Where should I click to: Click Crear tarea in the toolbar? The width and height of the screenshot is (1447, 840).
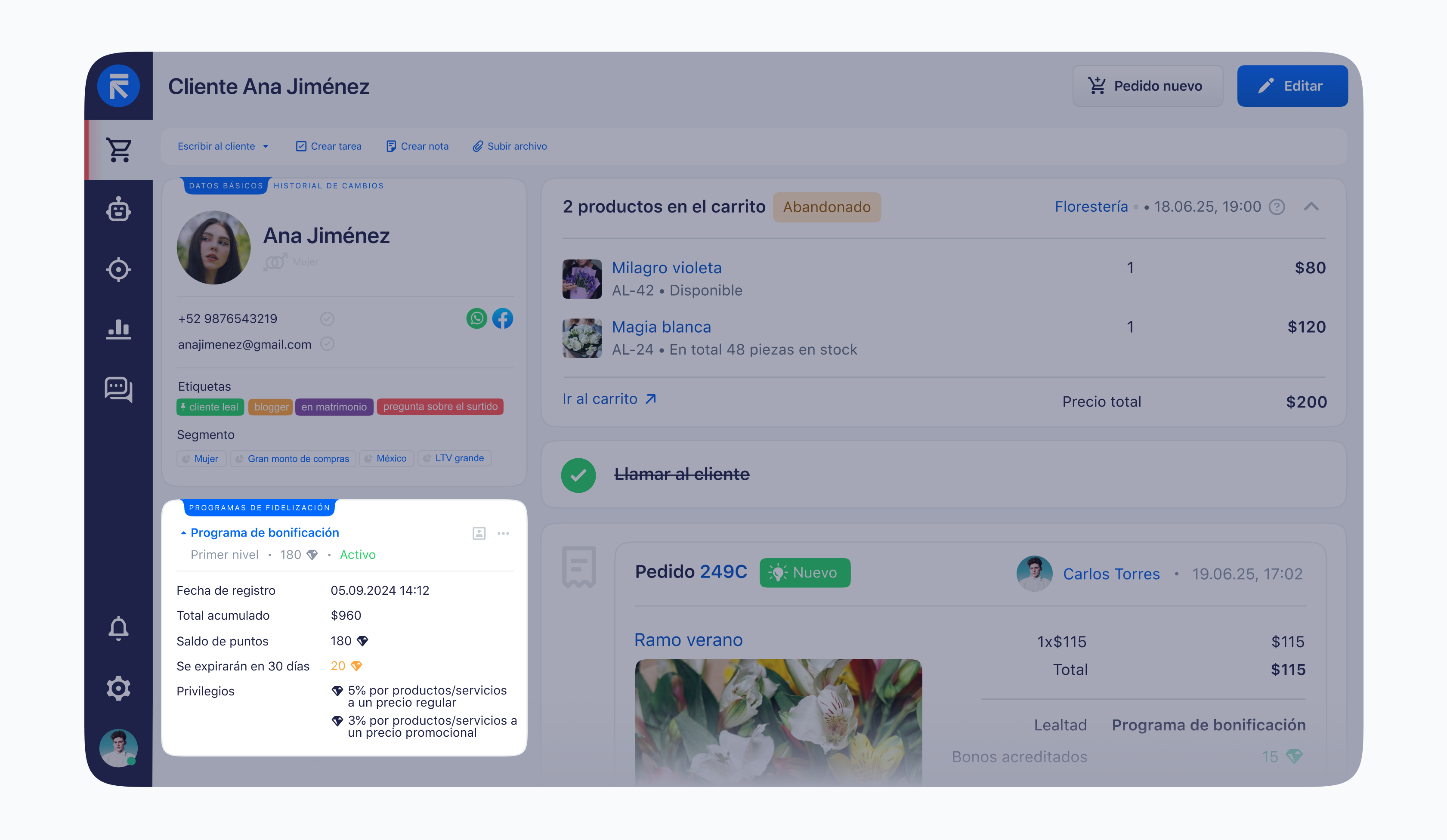click(x=328, y=146)
